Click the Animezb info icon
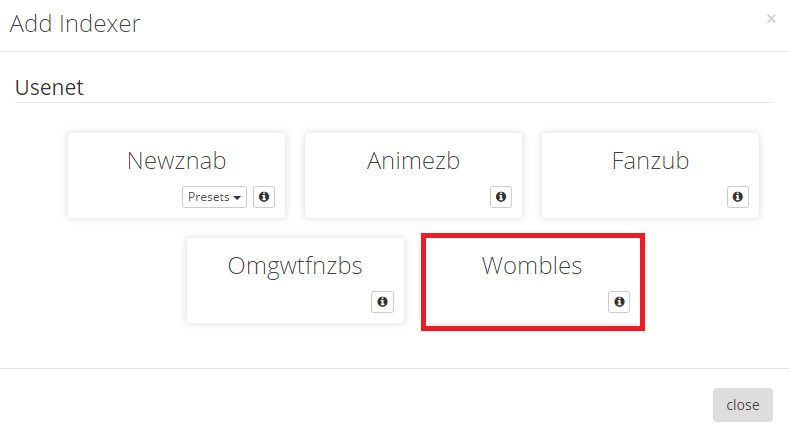Image resolution: width=789 pixels, height=430 pixels. coord(501,197)
